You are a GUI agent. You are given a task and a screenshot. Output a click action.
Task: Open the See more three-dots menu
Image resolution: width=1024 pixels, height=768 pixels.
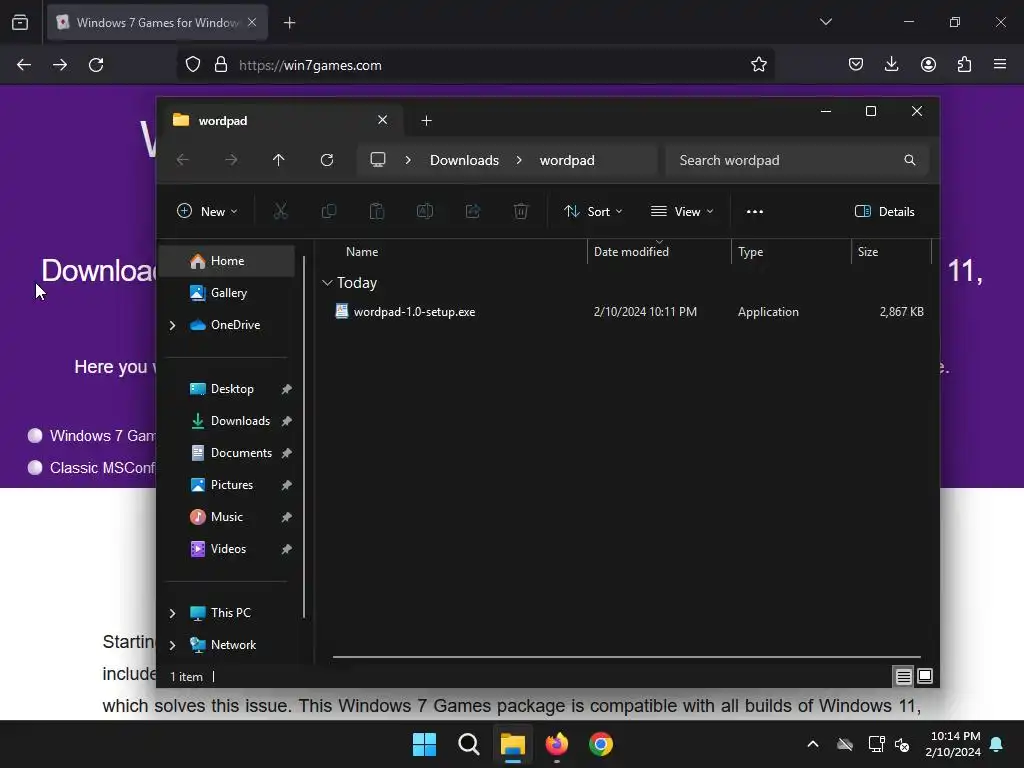[755, 211]
